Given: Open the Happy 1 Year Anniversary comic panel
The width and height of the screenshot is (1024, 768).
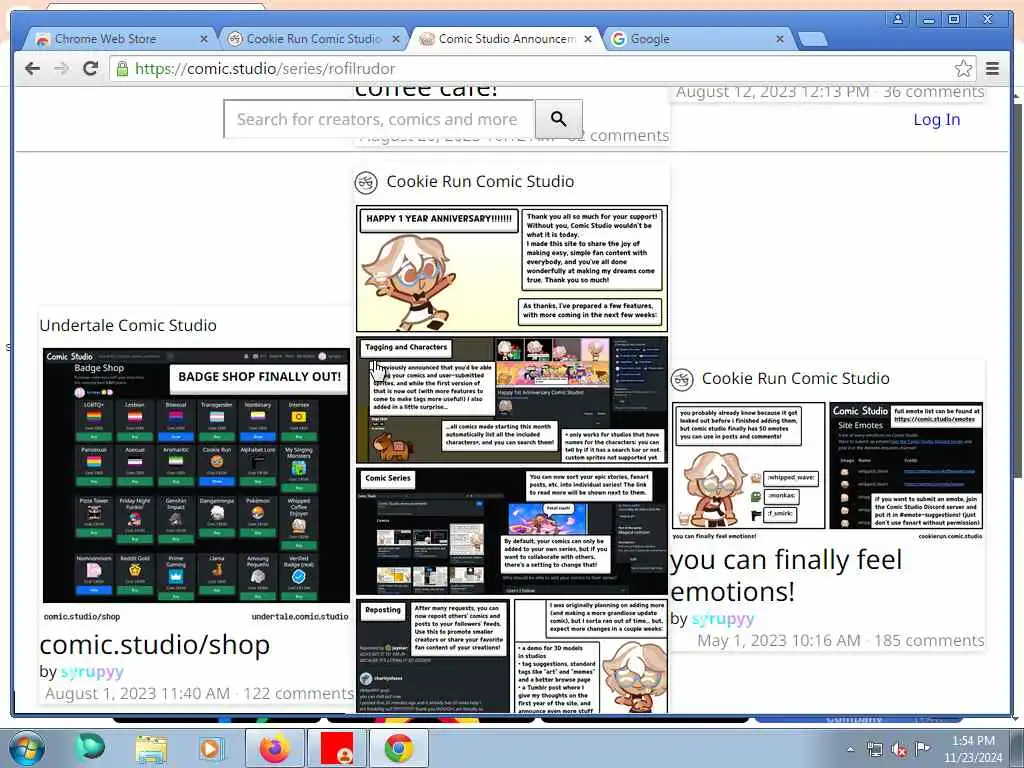Looking at the screenshot, I should pos(512,268).
